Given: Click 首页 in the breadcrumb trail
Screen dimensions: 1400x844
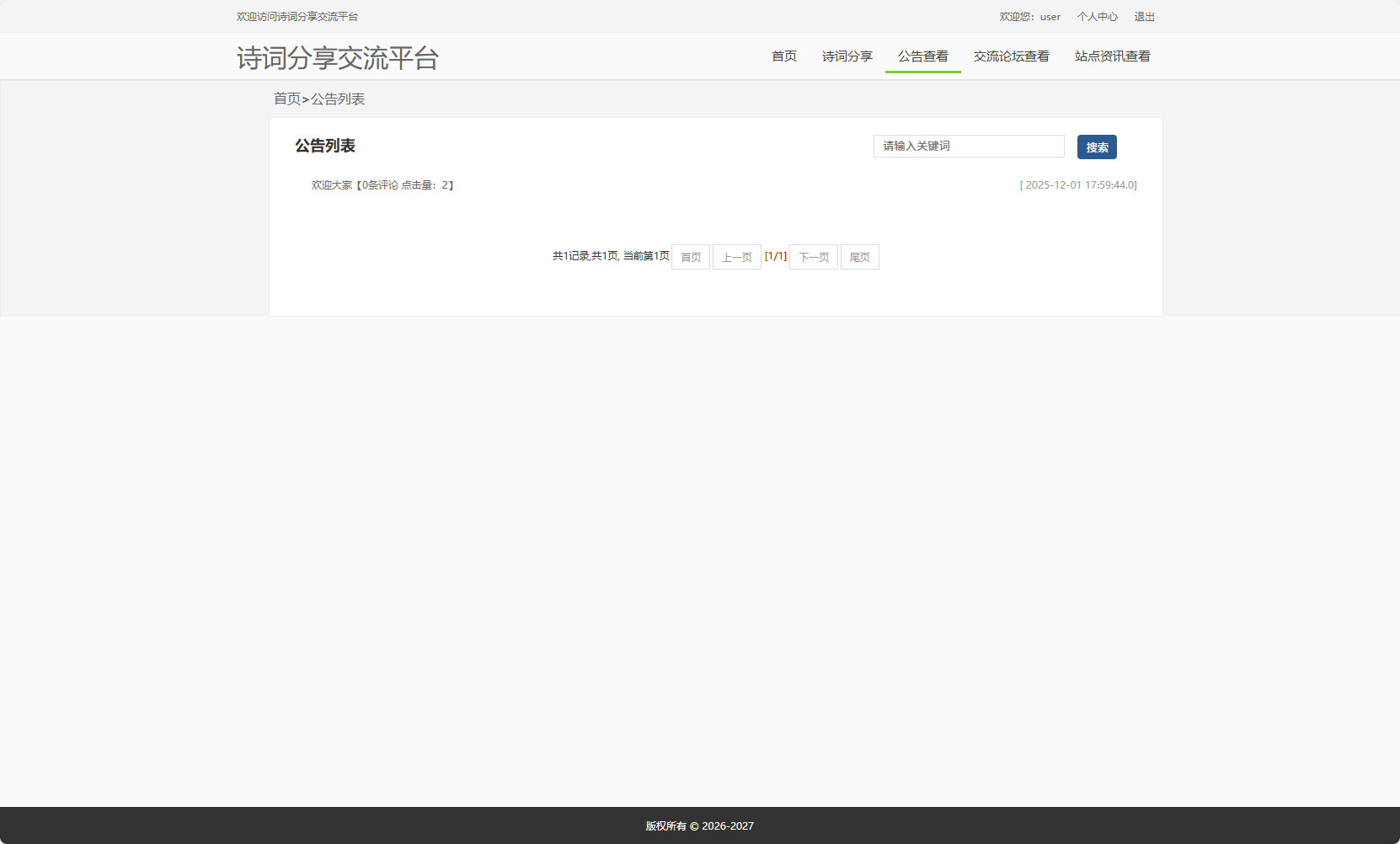Looking at the screenshot, I should click(x=286, y=99).
